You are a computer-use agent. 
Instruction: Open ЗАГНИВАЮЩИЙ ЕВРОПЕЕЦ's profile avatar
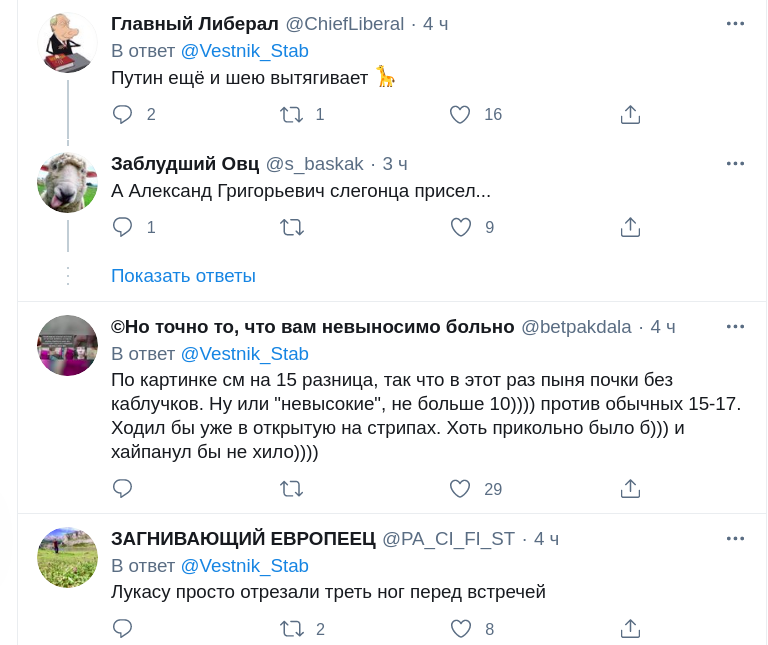pos(67,558)
